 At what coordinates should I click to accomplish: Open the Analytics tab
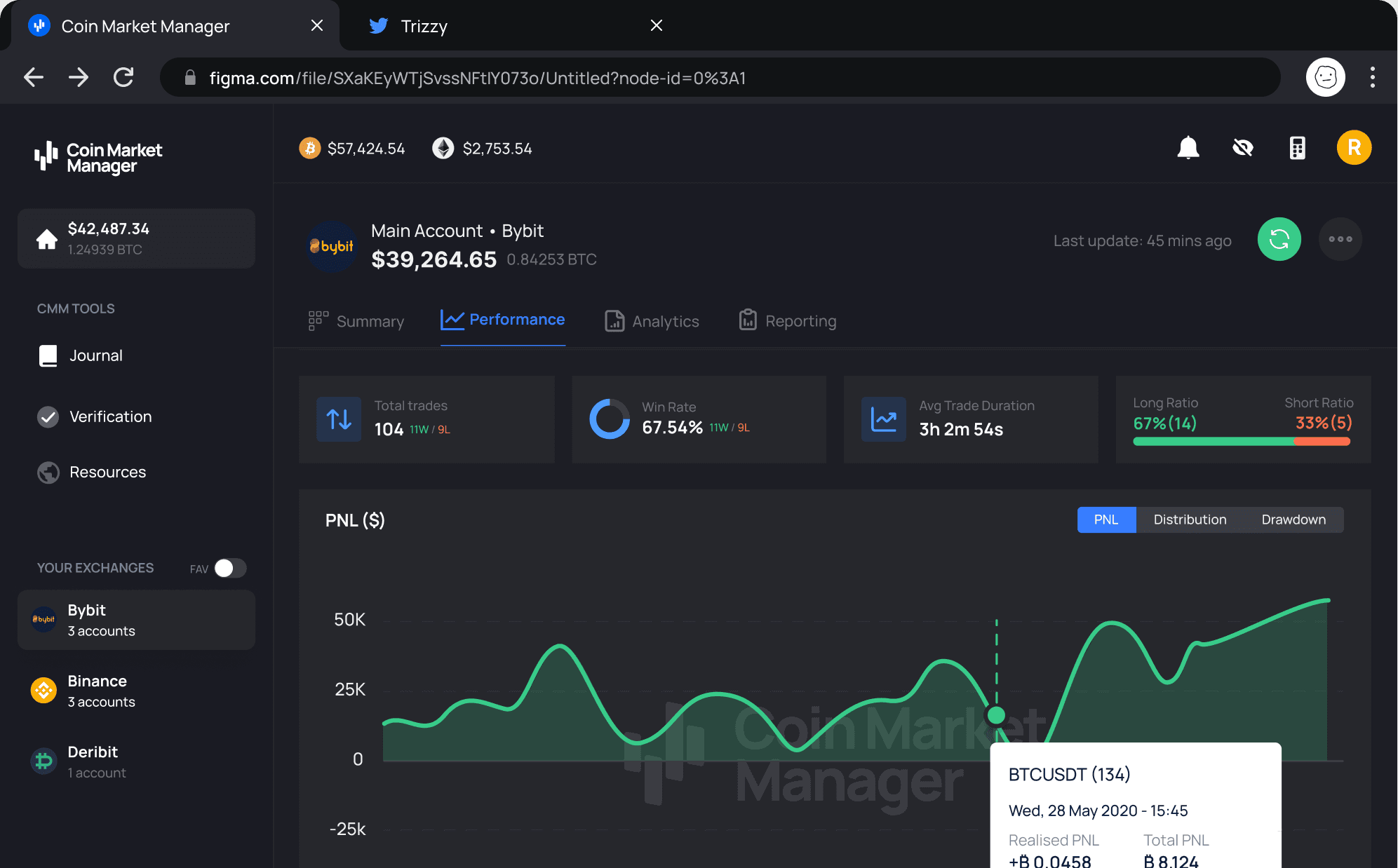coord(652,321)
